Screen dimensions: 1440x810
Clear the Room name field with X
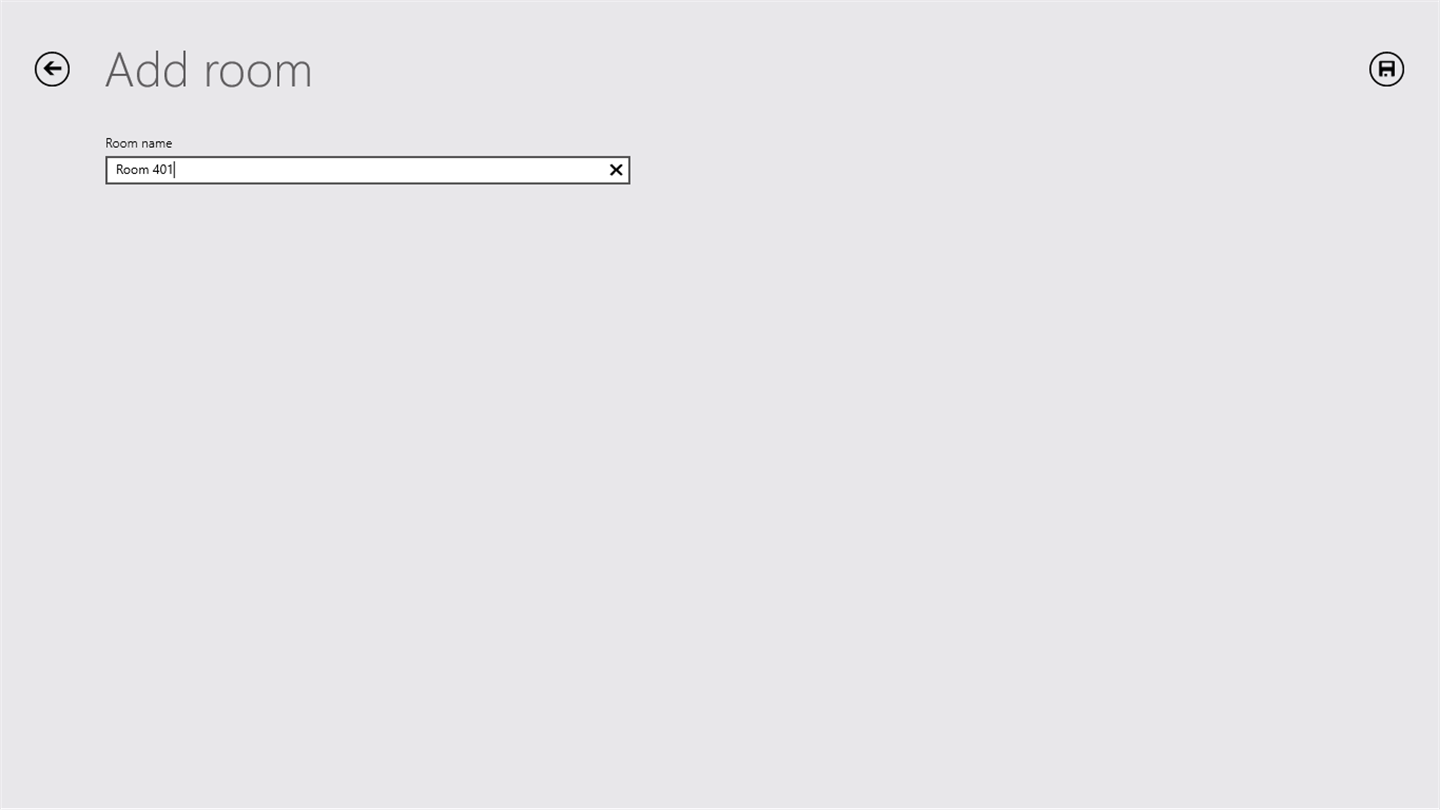pyautogui.click(x=616, y=170)
